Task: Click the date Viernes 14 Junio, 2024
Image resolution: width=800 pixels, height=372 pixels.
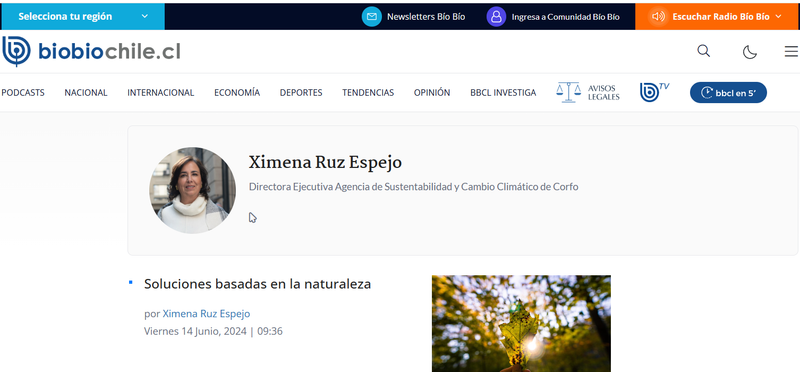Action: point(195,331)
